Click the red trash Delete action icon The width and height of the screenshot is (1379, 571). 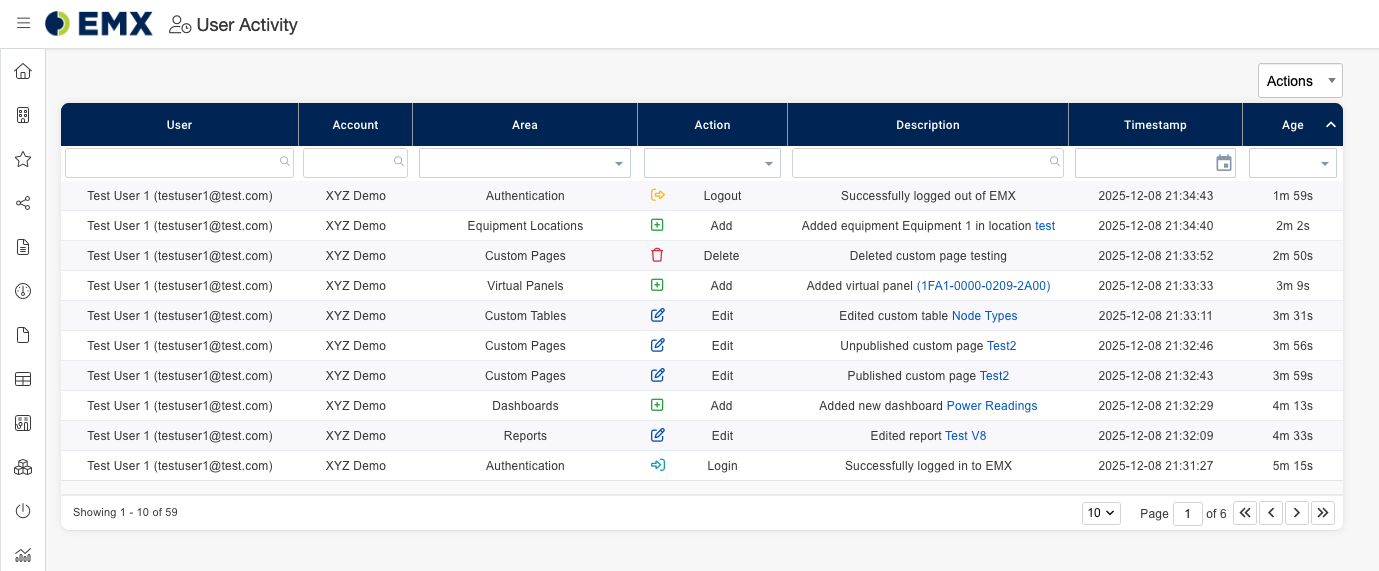[657, 256]
